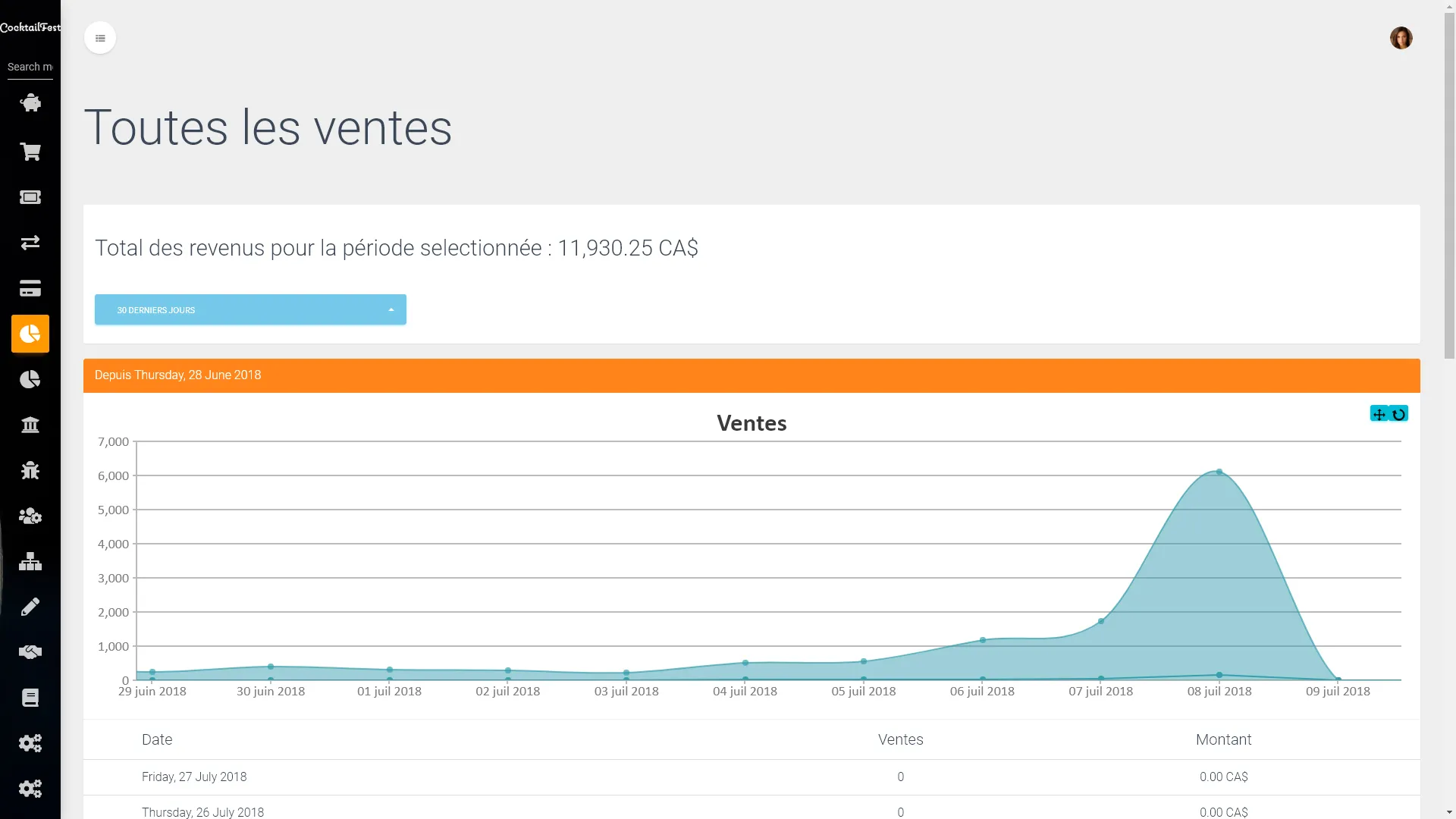1456x819 pixels.
Task: Click the pencil edit sidebar icon
Action: tap(30, 607)
